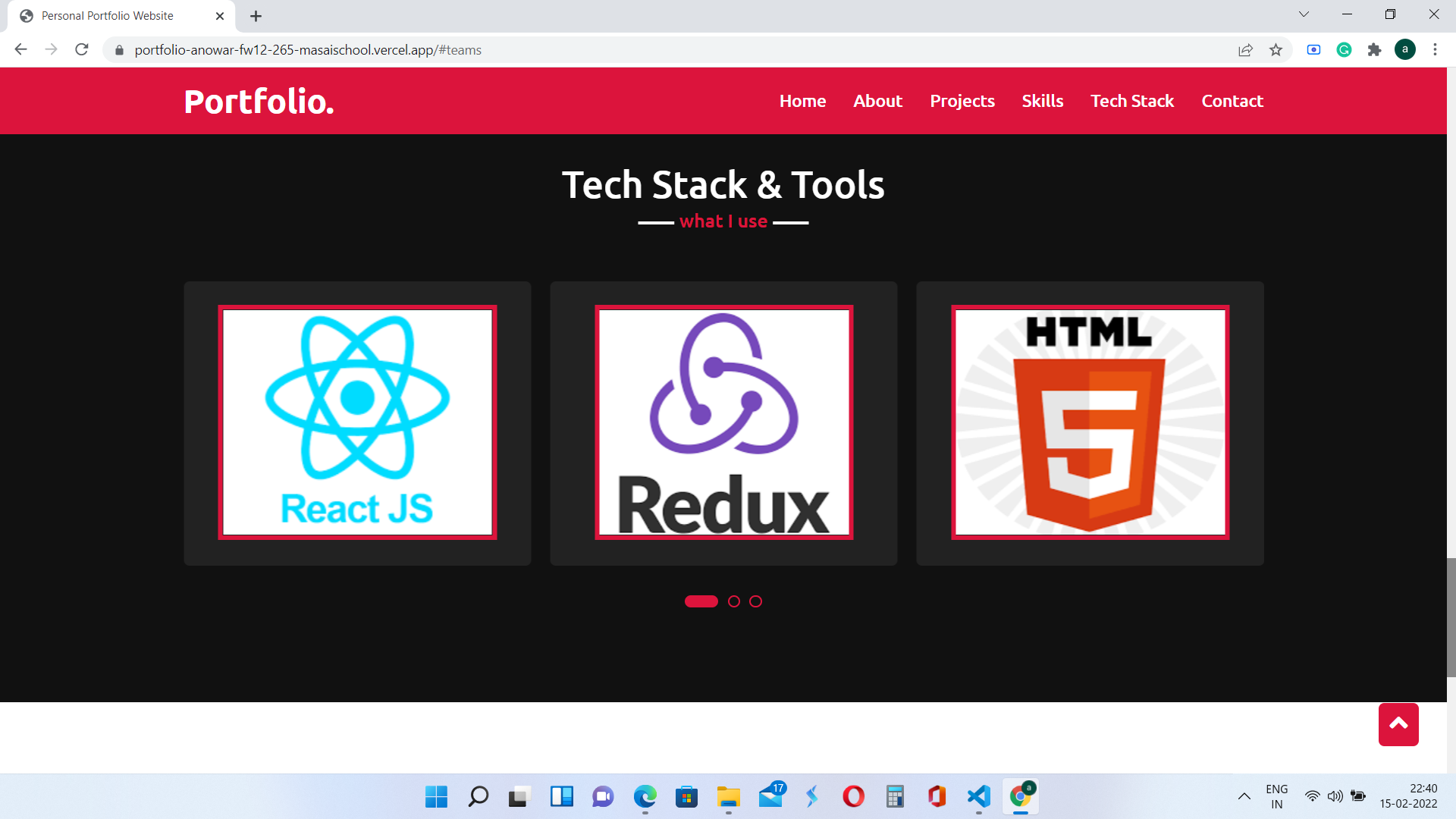This screenshot has width=1456, height=819.
Task: Show hidden system tray icons
Action: point(1244,796)
